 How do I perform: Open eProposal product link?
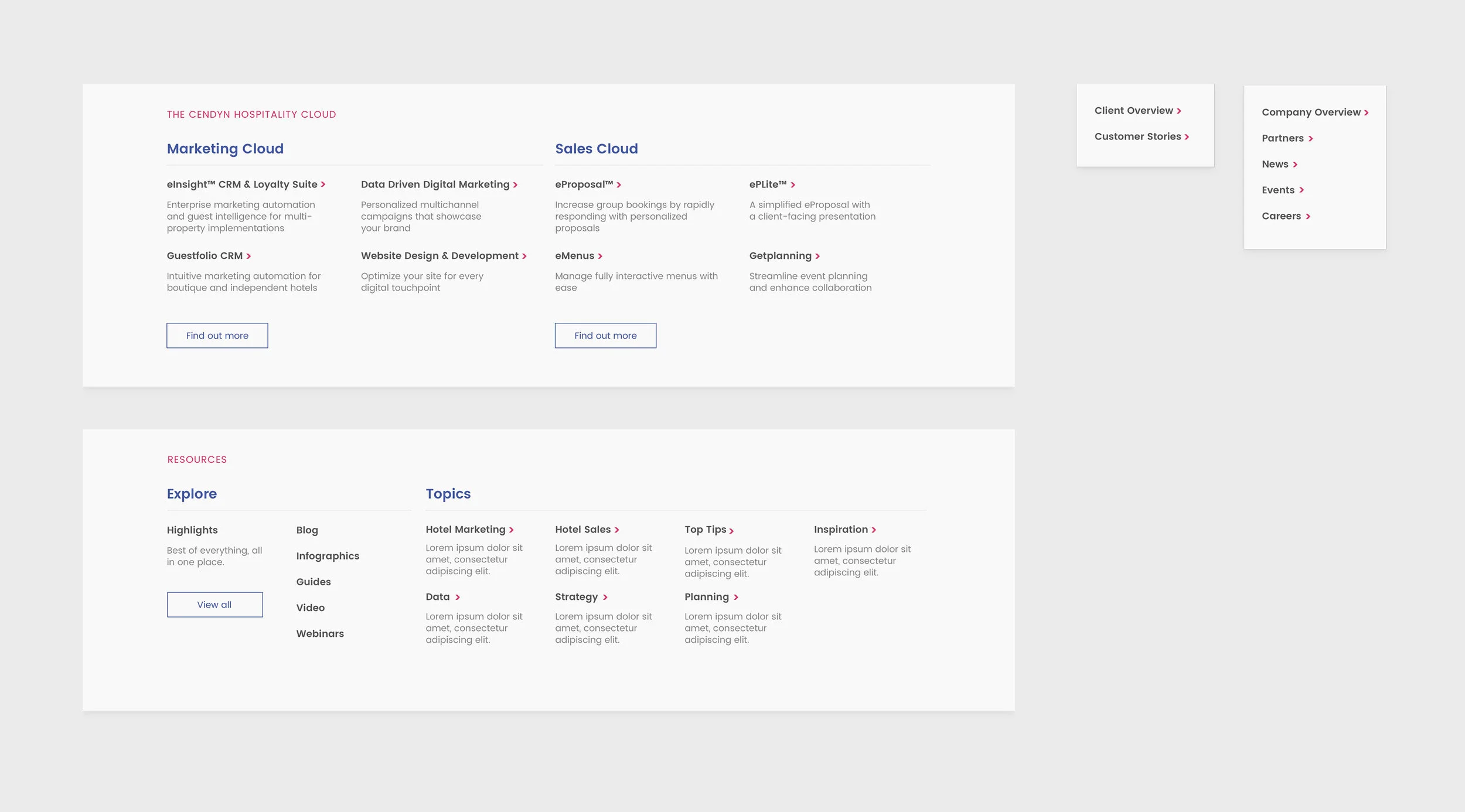[x=588, y=185]
